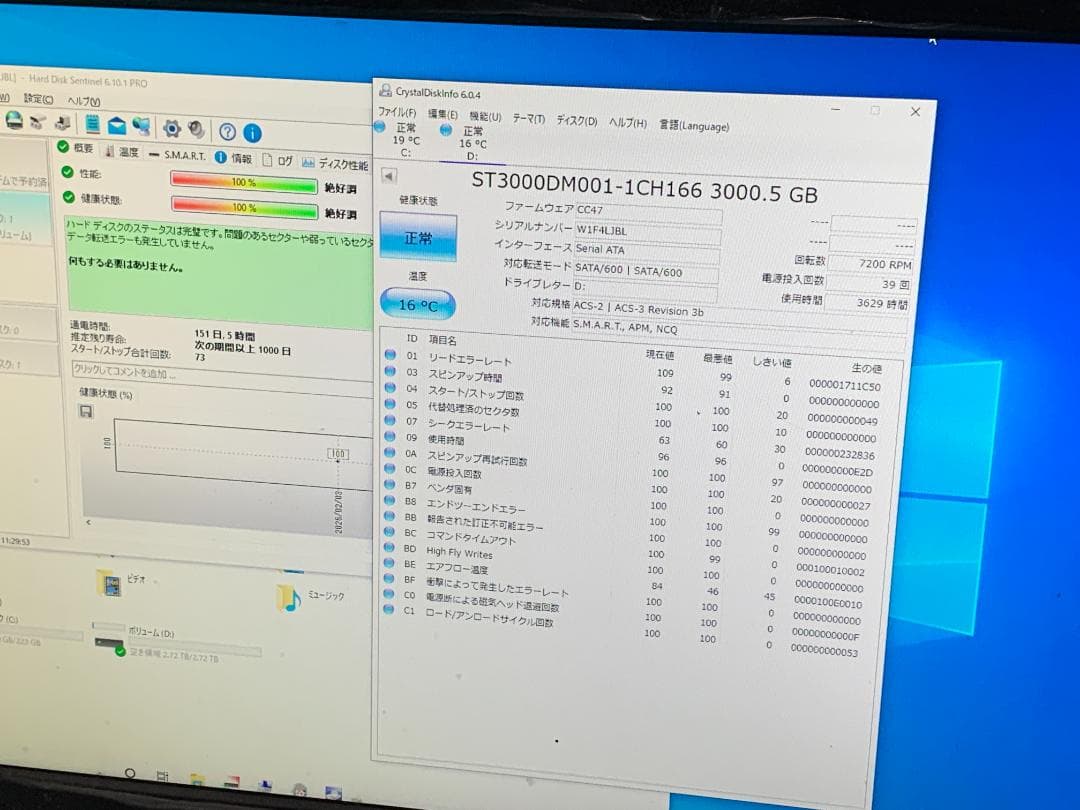Click the status circle for C1 ロード/アンロードサイクル回数
The width and height of the screenshot is (1080, 810).
[389, 609]
